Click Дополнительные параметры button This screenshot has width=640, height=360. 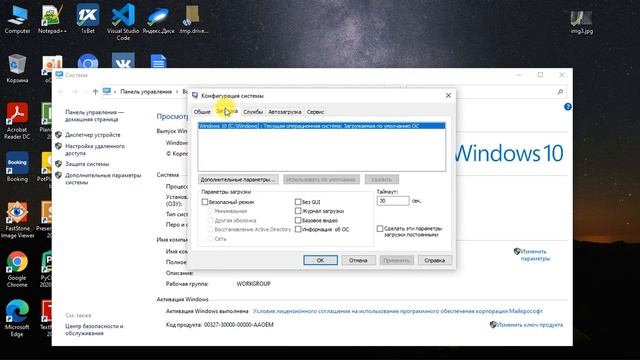pos(238,180)
